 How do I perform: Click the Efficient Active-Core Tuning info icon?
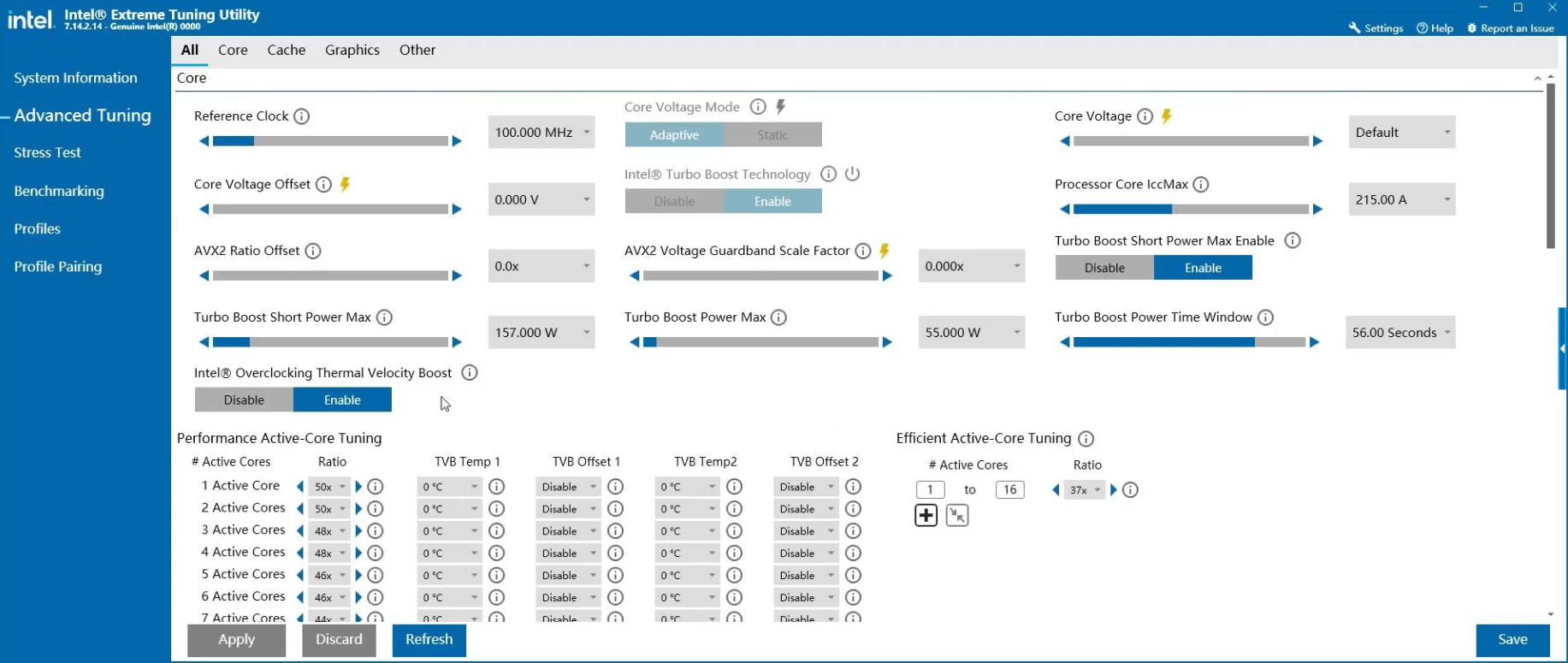(1086, 439)
